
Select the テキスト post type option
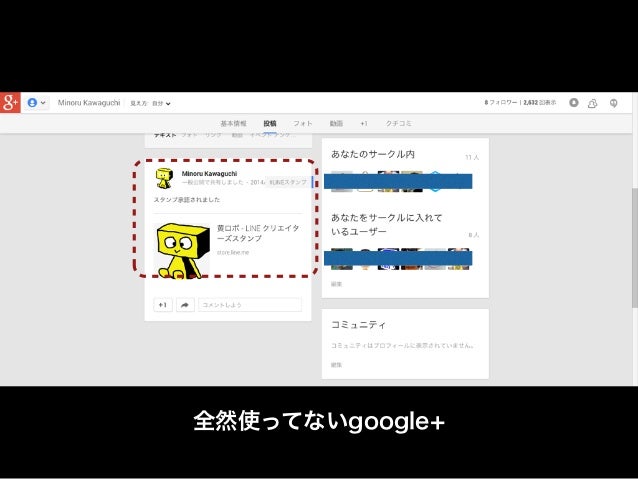[165, 135]
